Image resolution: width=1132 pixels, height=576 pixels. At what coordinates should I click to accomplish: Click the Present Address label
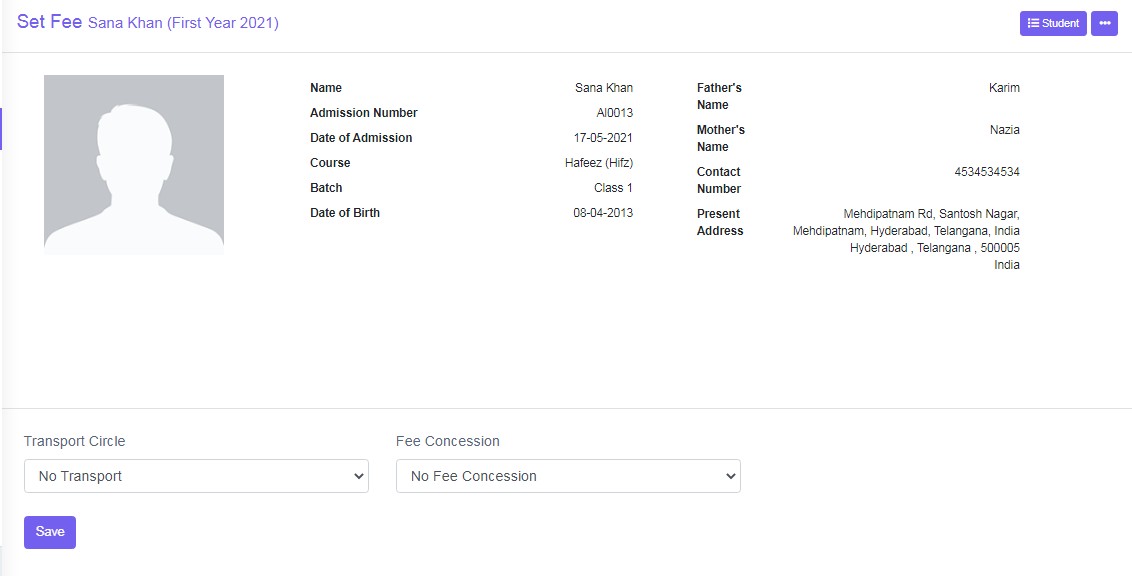(720, 222)
